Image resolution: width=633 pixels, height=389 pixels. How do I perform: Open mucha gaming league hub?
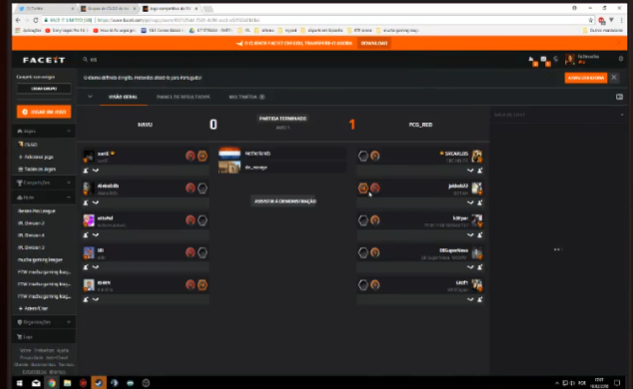click(40, 260)
